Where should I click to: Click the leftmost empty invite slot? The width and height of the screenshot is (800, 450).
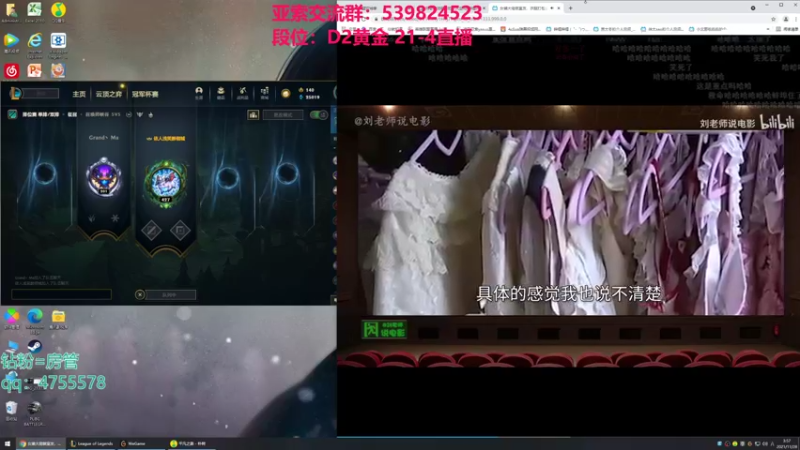tap(44, 173)
